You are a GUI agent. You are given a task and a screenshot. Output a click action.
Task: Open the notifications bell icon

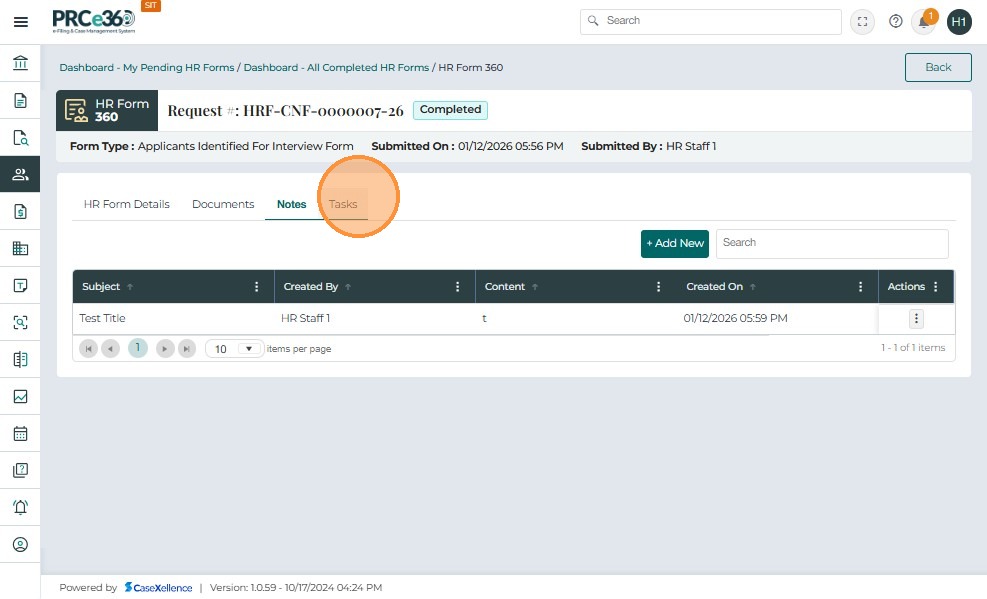click(923, 22)
